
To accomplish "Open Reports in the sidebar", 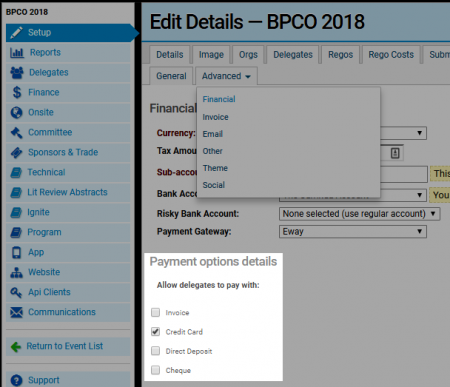I will click(68, 53).
